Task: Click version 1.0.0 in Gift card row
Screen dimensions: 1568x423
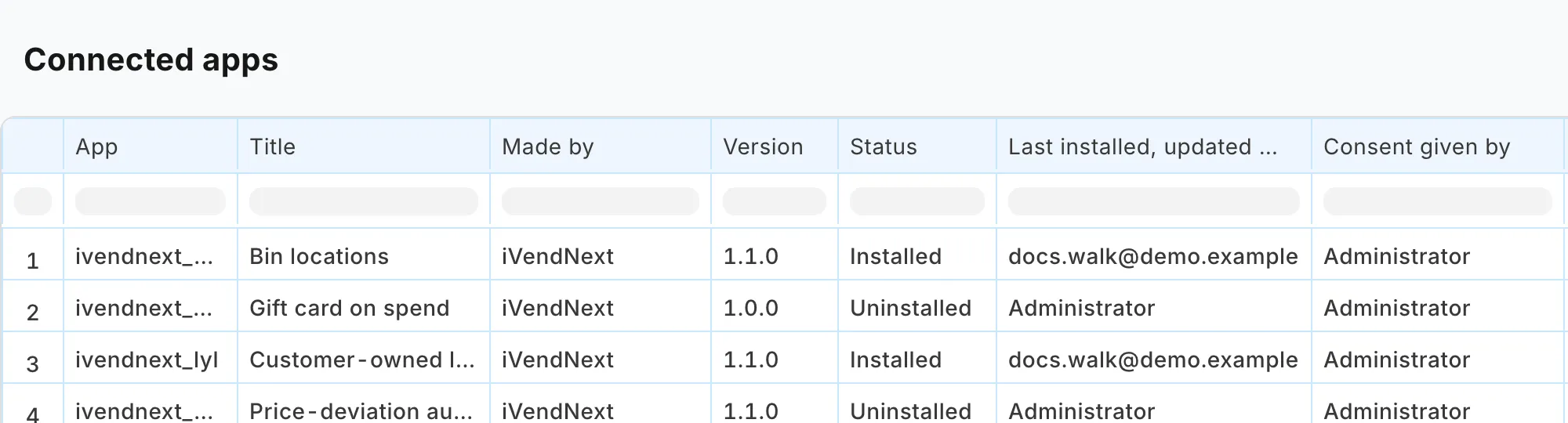Action: (x=775, y=308)
